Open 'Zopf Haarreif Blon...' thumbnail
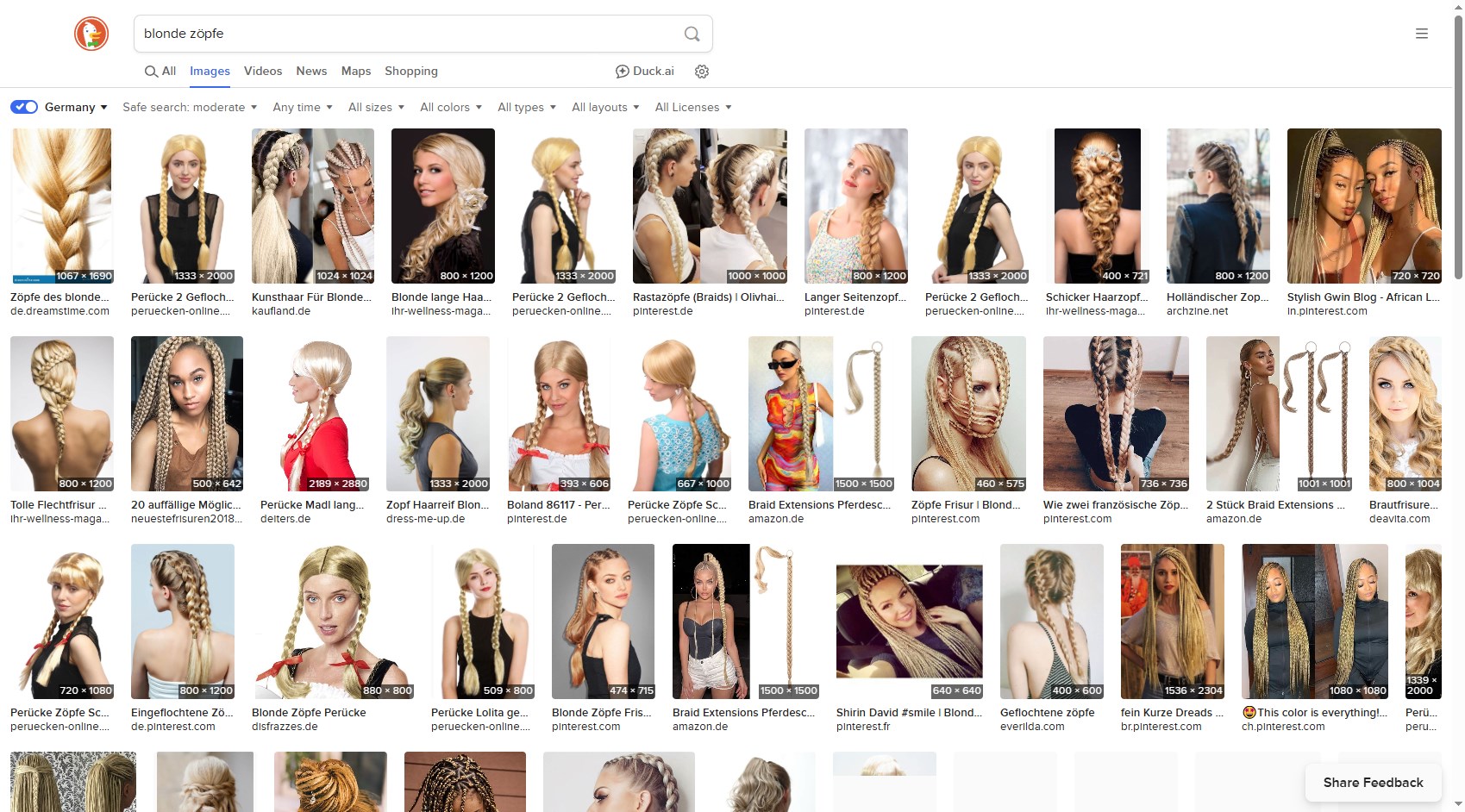Image resolution: width=1465 pixels, height=812 pixels. [438, 414]
